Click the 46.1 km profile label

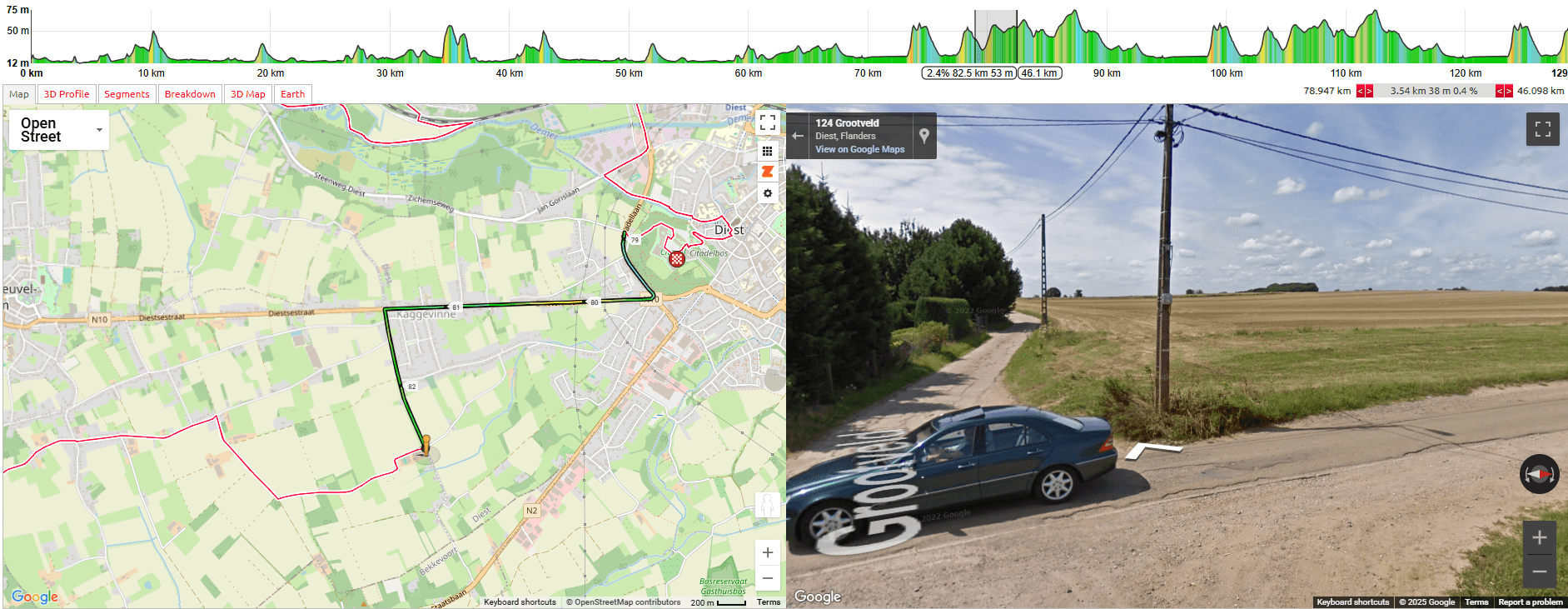coord(1039,73)
